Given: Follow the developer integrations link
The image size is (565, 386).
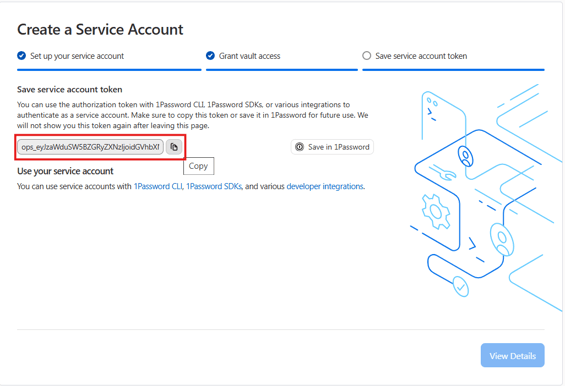Looking at the screenshot, I should [325, 186].
